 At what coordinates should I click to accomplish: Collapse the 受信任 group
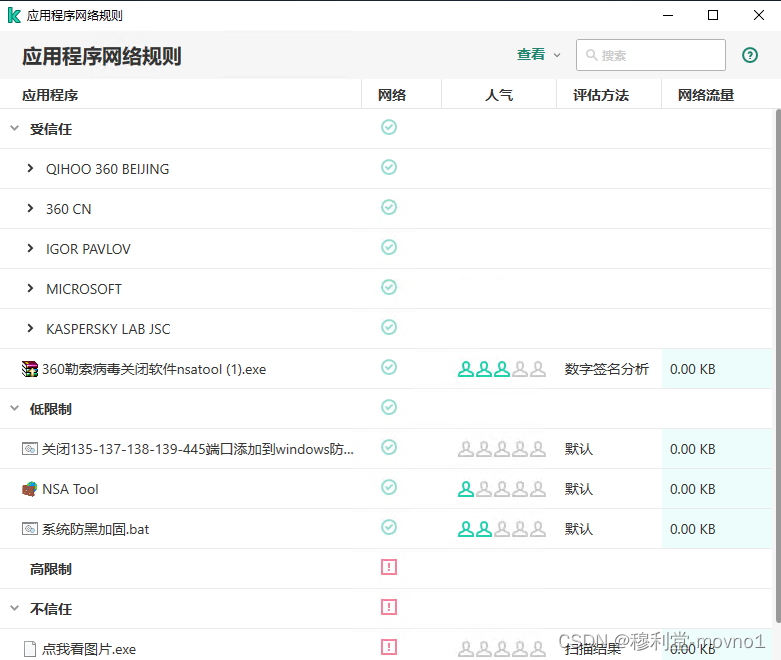tap(14, 129)
